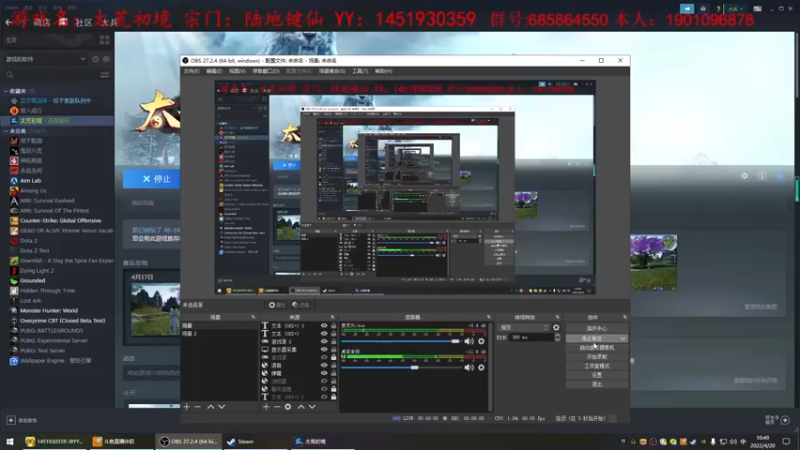Move scene down in Scenes panel
The image size is (800, 450).
221,407
